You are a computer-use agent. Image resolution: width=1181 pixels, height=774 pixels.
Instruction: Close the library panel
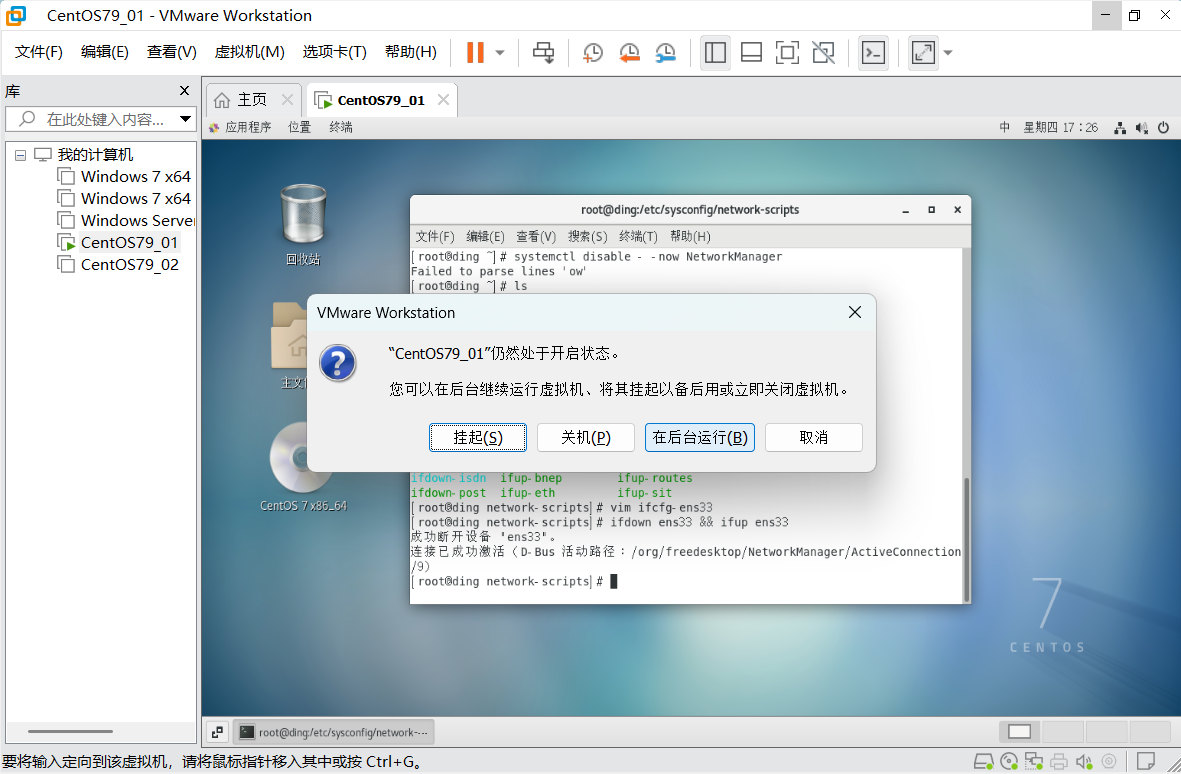tap(185, 90)
